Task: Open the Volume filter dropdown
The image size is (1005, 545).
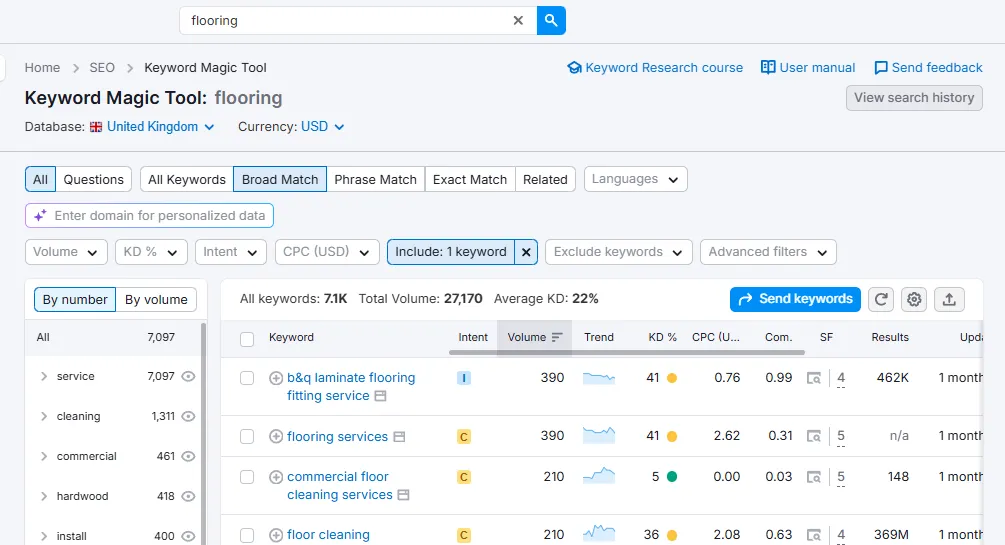Action: click(x=66, y=252)
